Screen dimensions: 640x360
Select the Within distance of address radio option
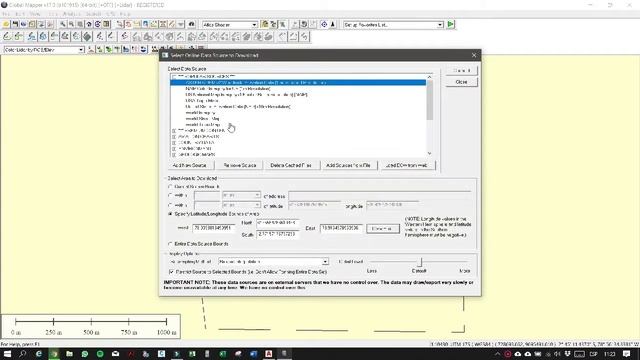coord(171,195)
